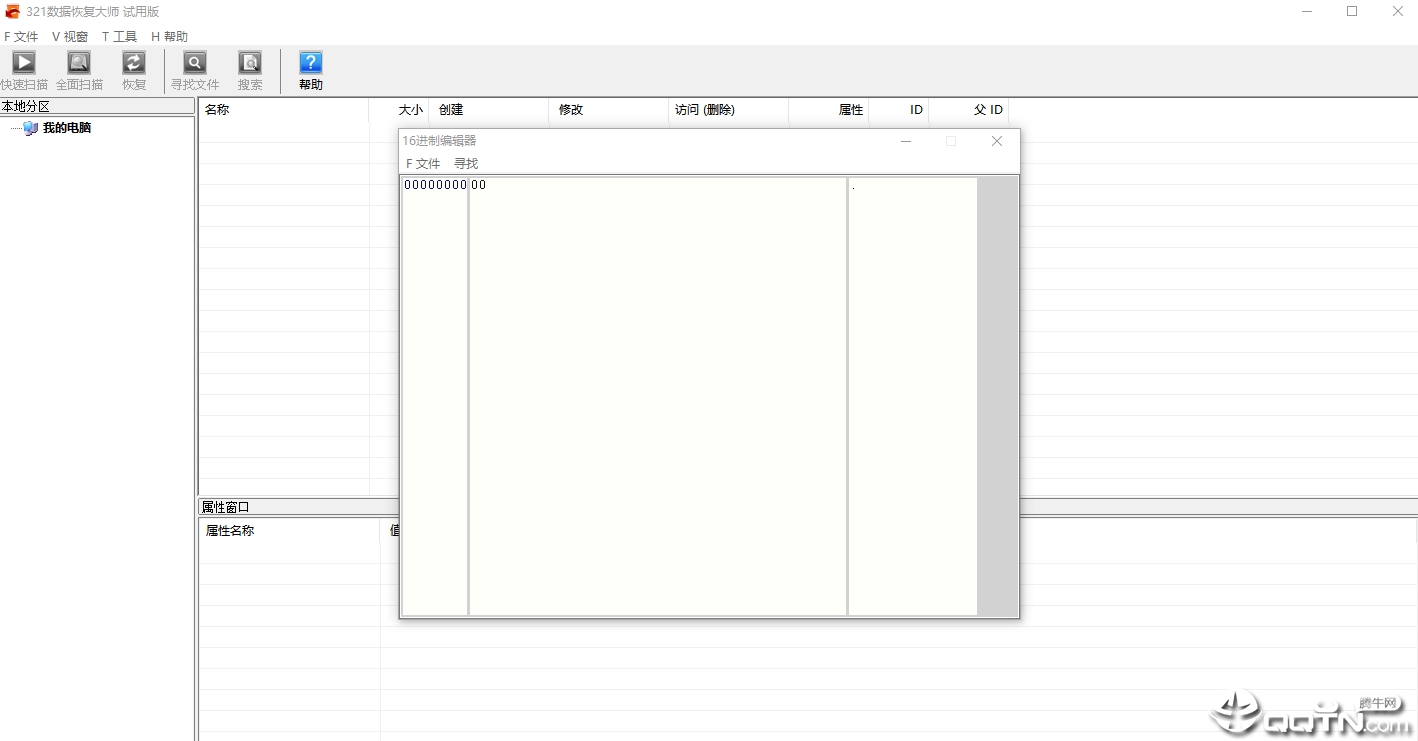
Task: Click the 搜索 search toolbar icon
Action: click(250, 71)
